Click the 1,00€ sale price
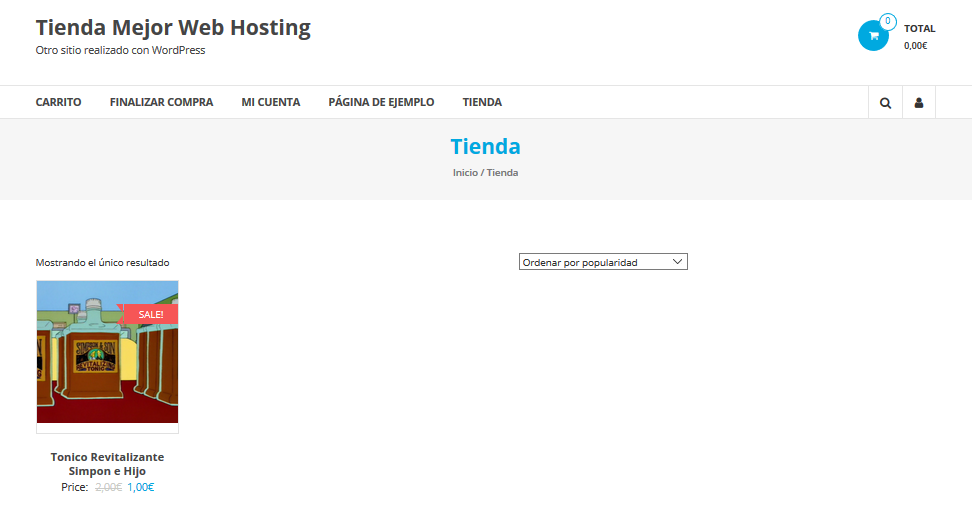 tap(141, 488)
